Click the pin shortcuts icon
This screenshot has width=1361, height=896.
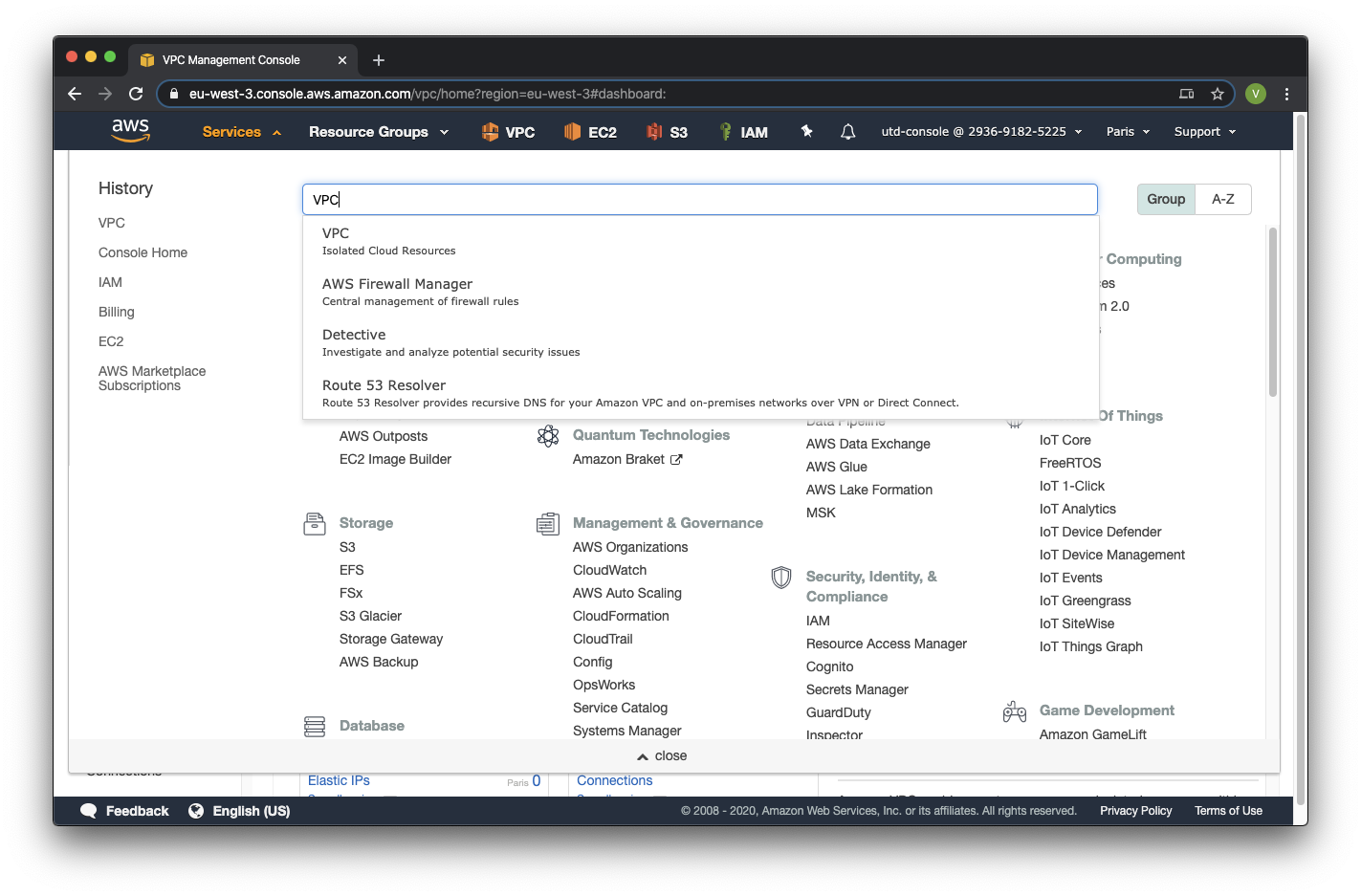pos(807,131)
